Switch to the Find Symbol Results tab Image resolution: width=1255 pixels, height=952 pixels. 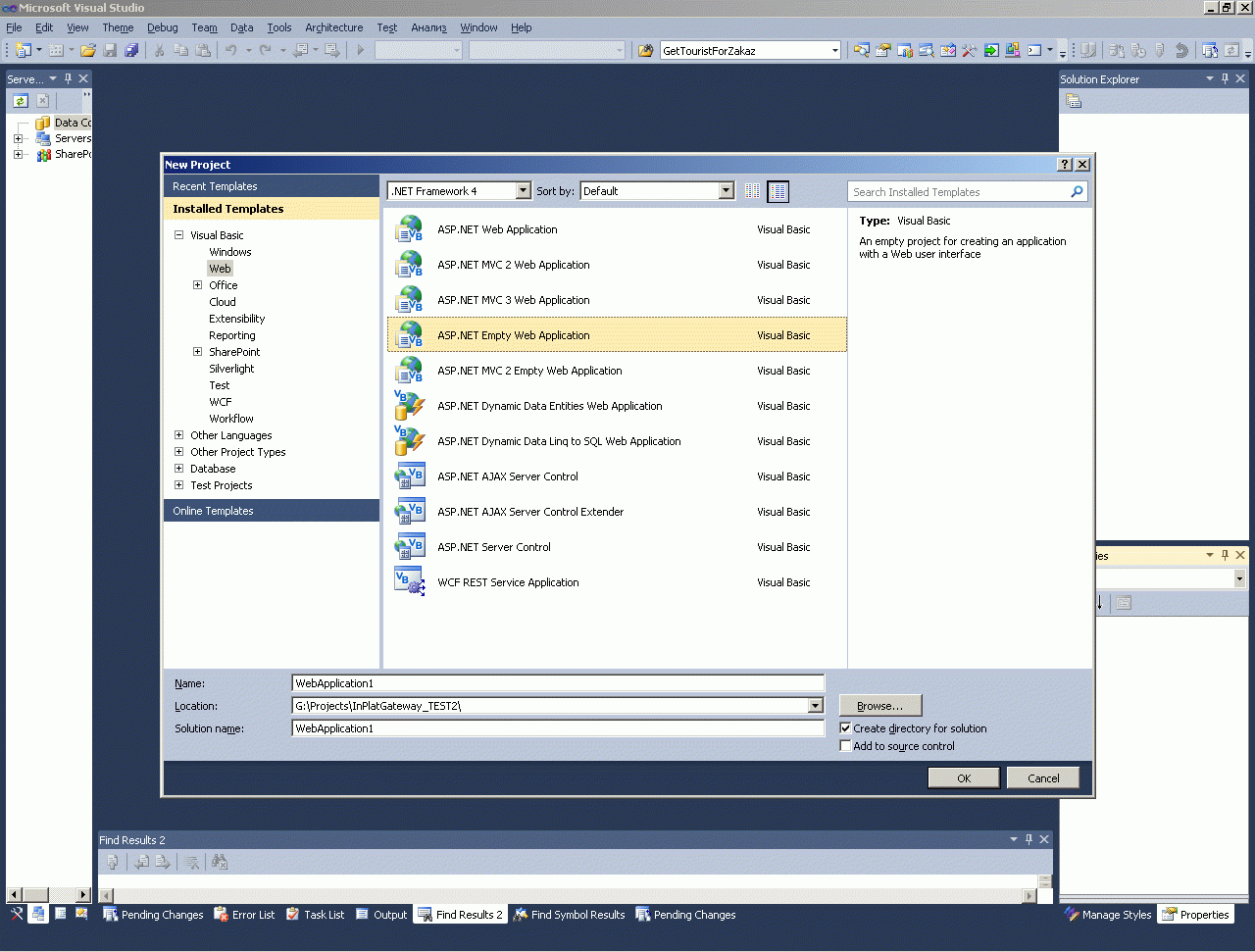coord(569,915)
